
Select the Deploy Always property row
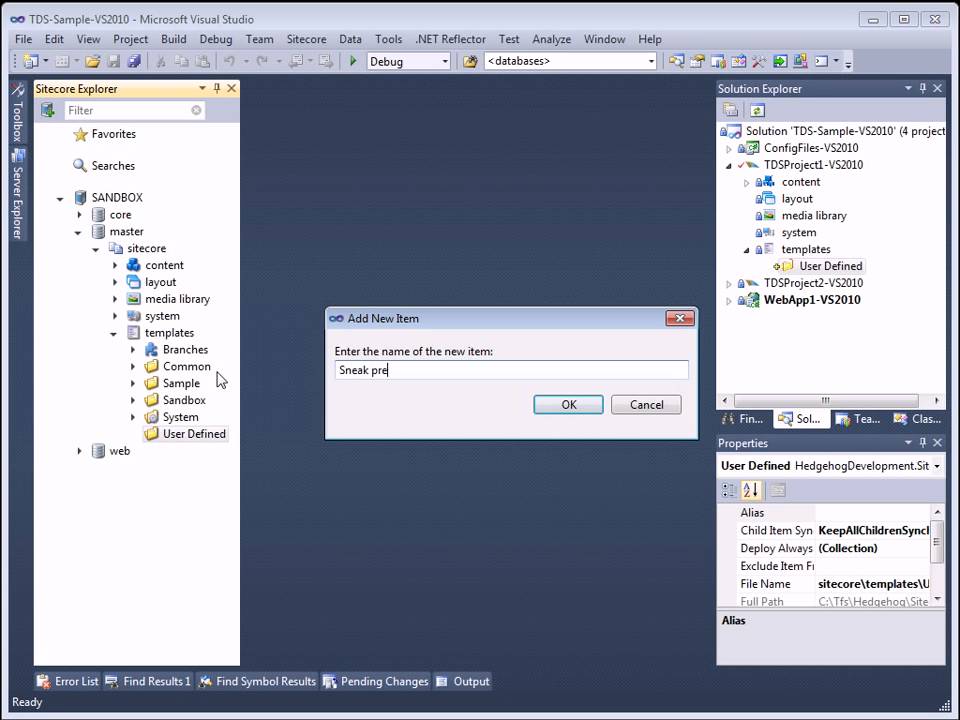pyautogui.click(x=824, y=549)
